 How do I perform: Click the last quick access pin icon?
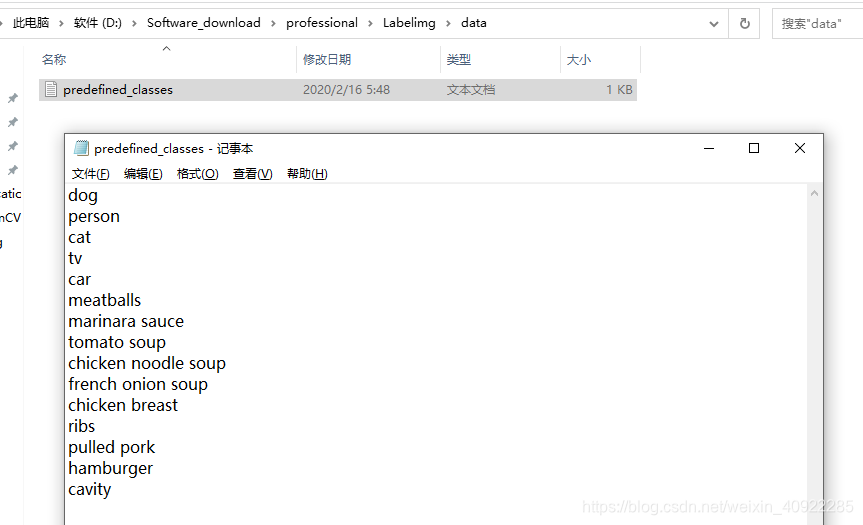click(x=12, y=169)
